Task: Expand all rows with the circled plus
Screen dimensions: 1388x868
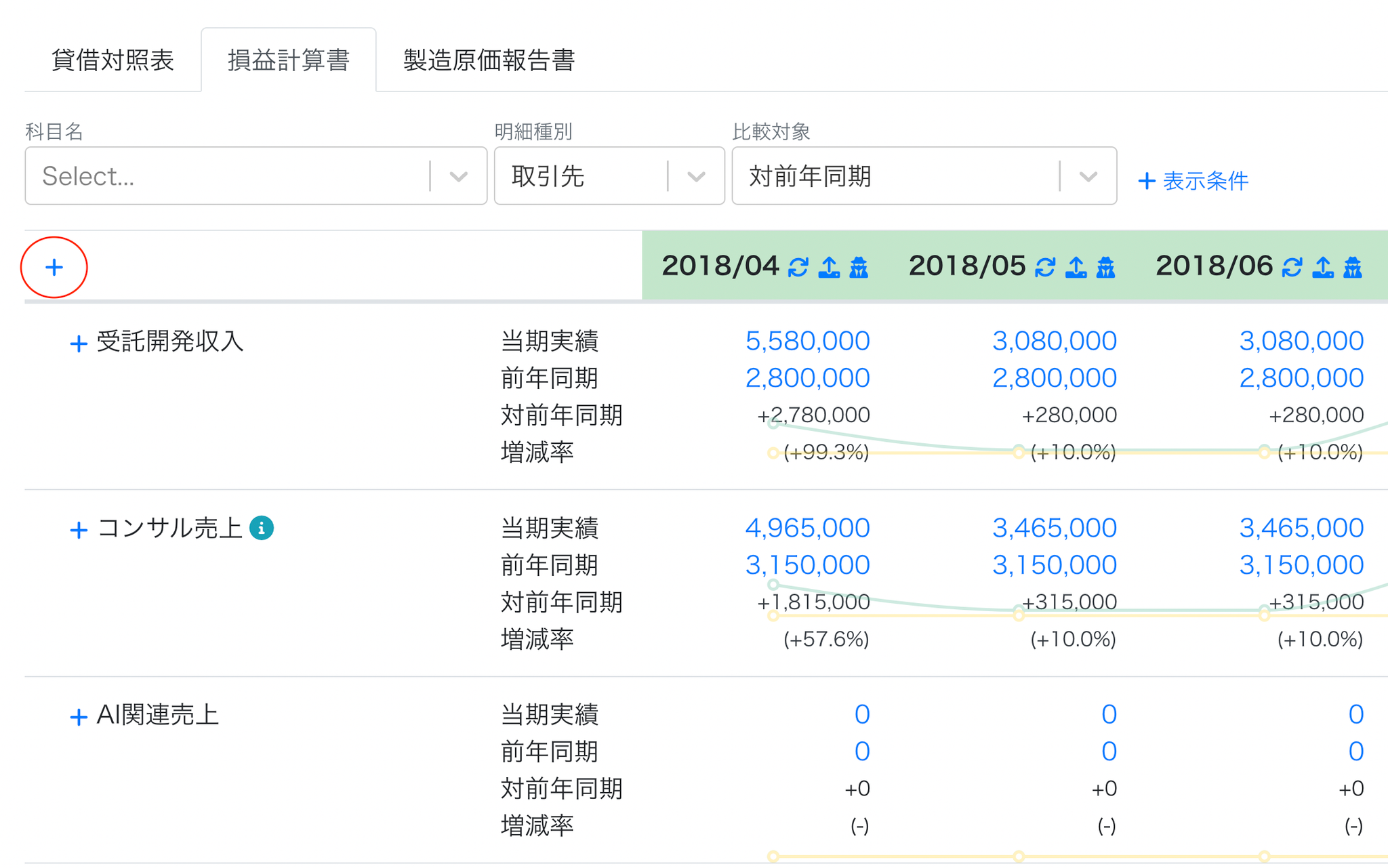Action: (x=54, y=267)
